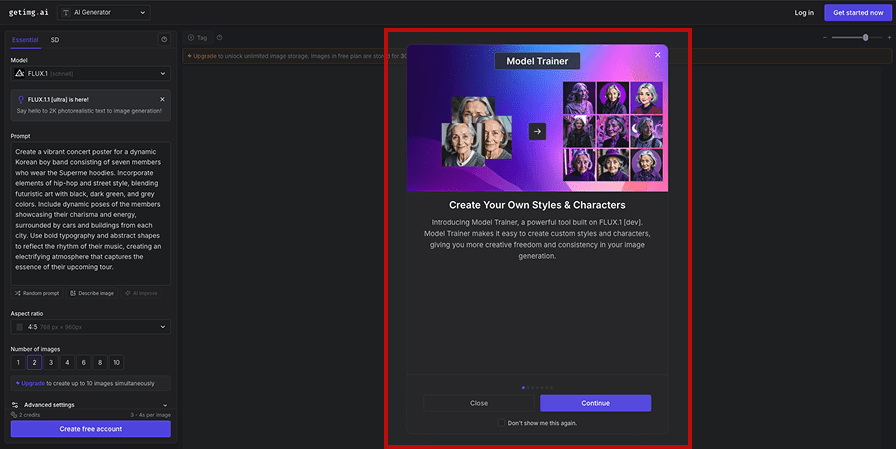
Task: Click the getimg.ai logo
Action: coord(28,13)
